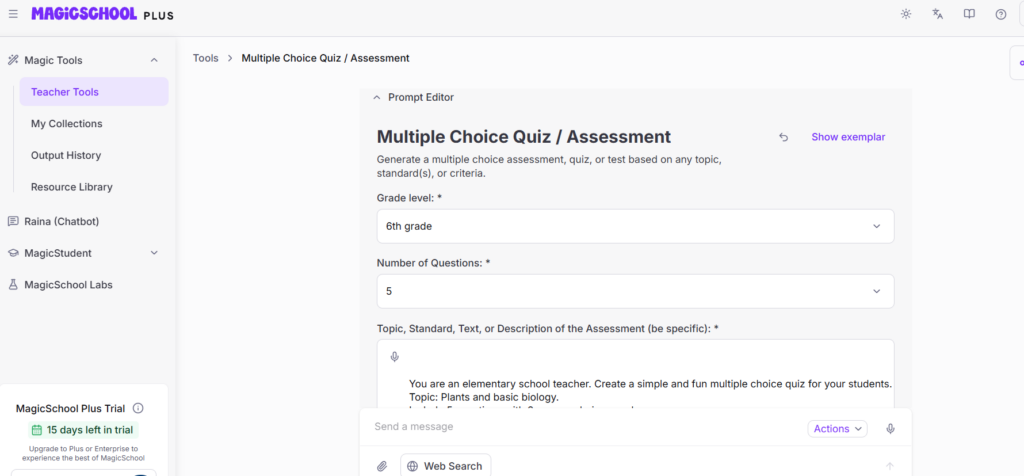Open Raina (Chatbot) from sidebar
Screen dimensions: 1024x476
(61, 221)
